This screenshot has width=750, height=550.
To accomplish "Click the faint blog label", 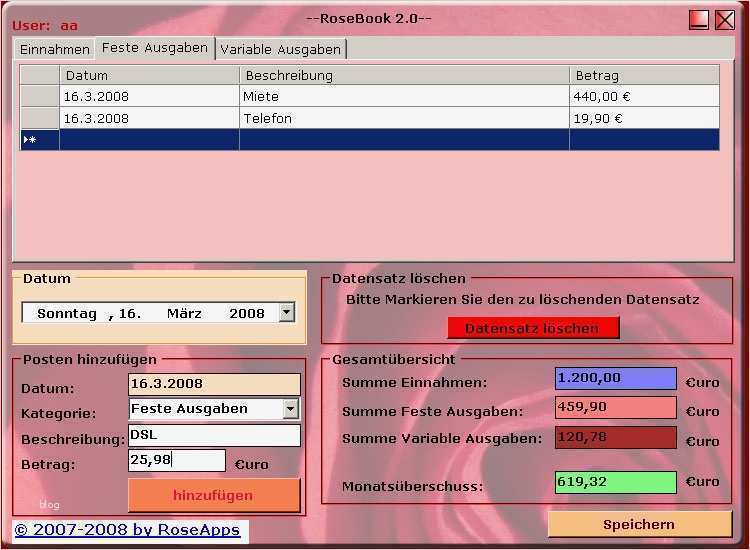I will (x=49, y=504).
